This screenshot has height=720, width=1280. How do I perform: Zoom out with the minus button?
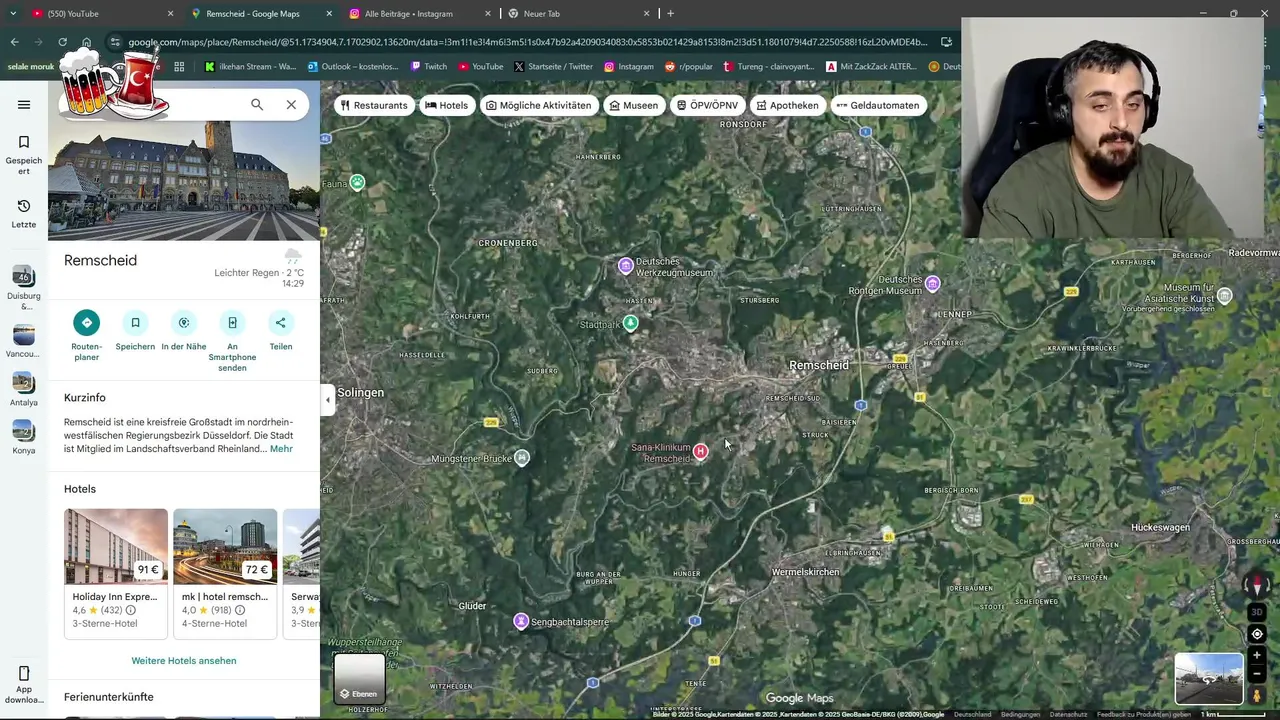[x=1258, y=674]
